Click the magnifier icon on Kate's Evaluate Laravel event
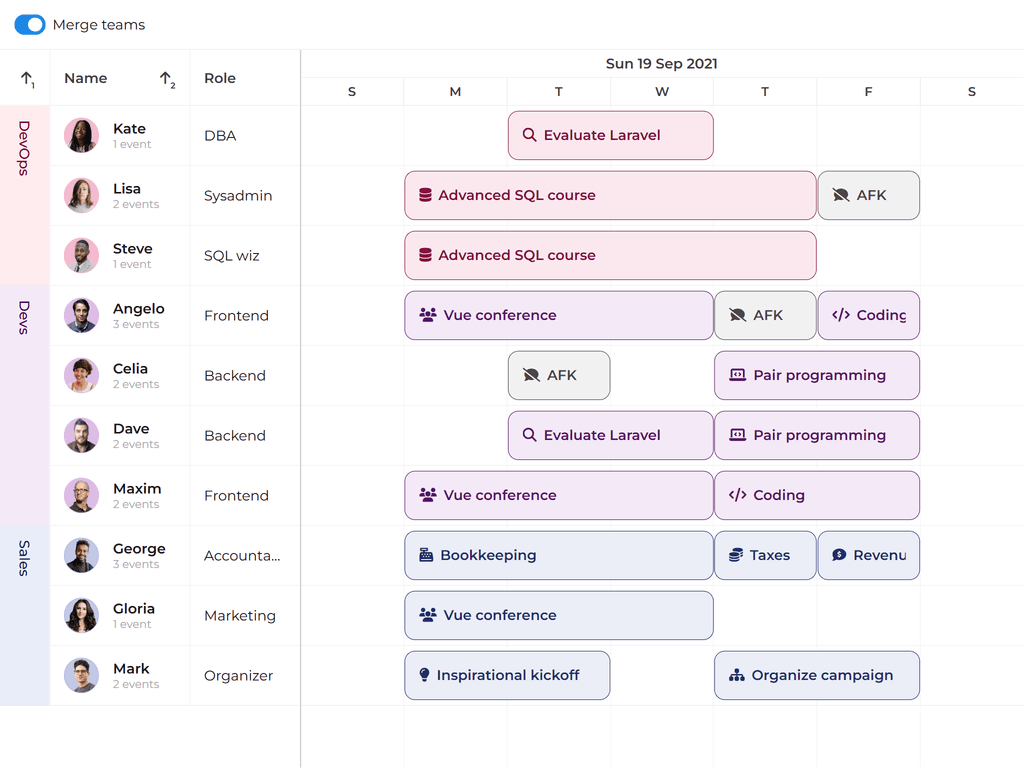 point(530,135)
